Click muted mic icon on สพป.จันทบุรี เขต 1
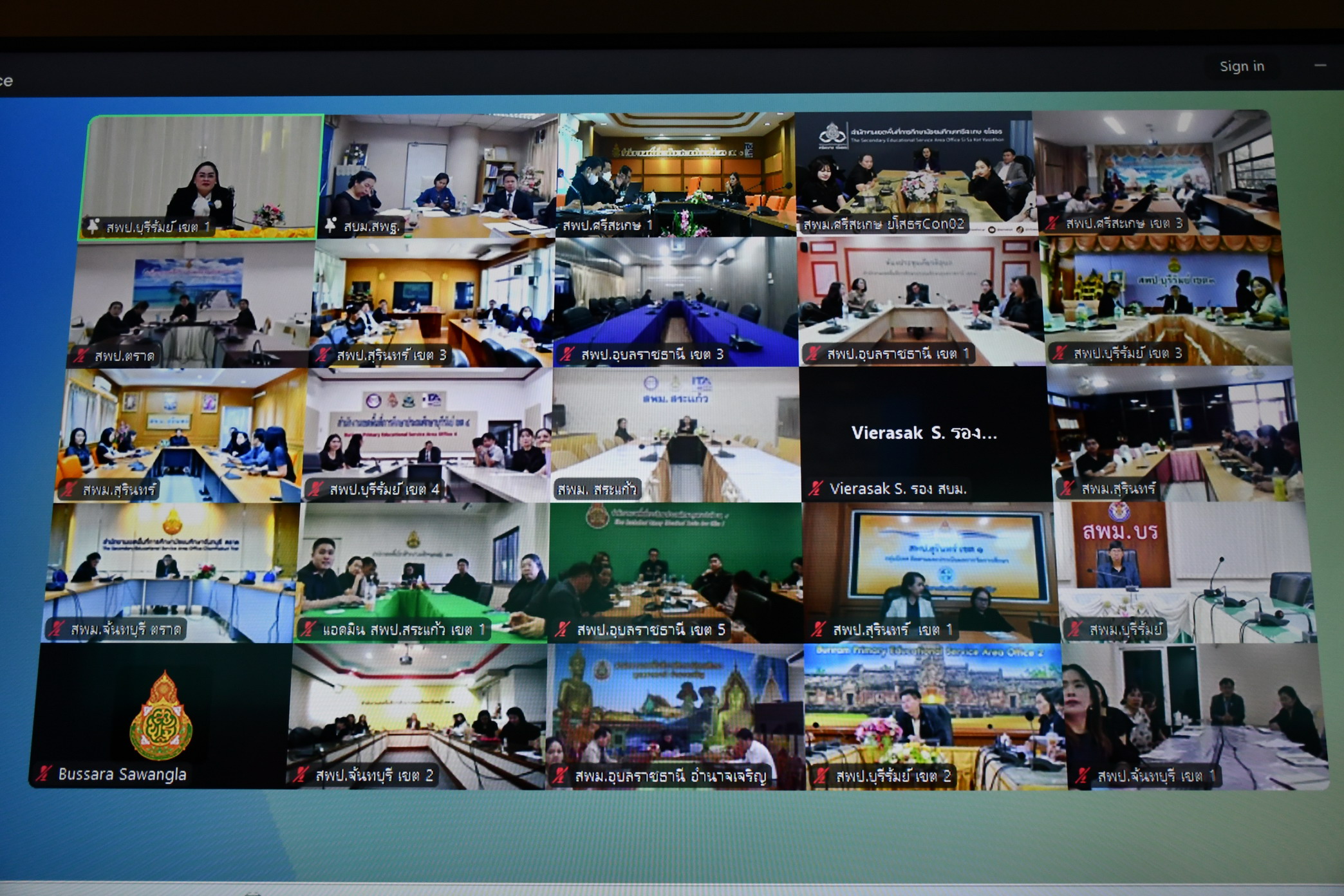Viewport: 1344px width, 896px height. coord(1083,776)
